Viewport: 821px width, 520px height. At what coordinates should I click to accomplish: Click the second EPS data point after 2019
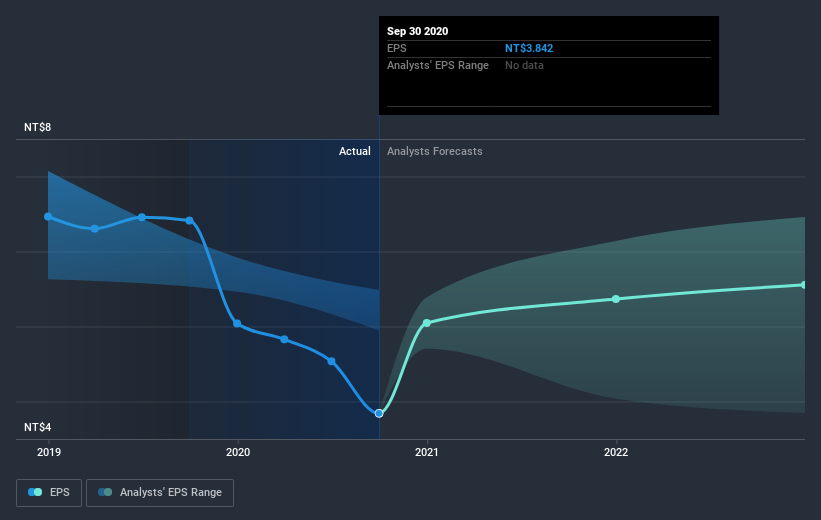95,229
